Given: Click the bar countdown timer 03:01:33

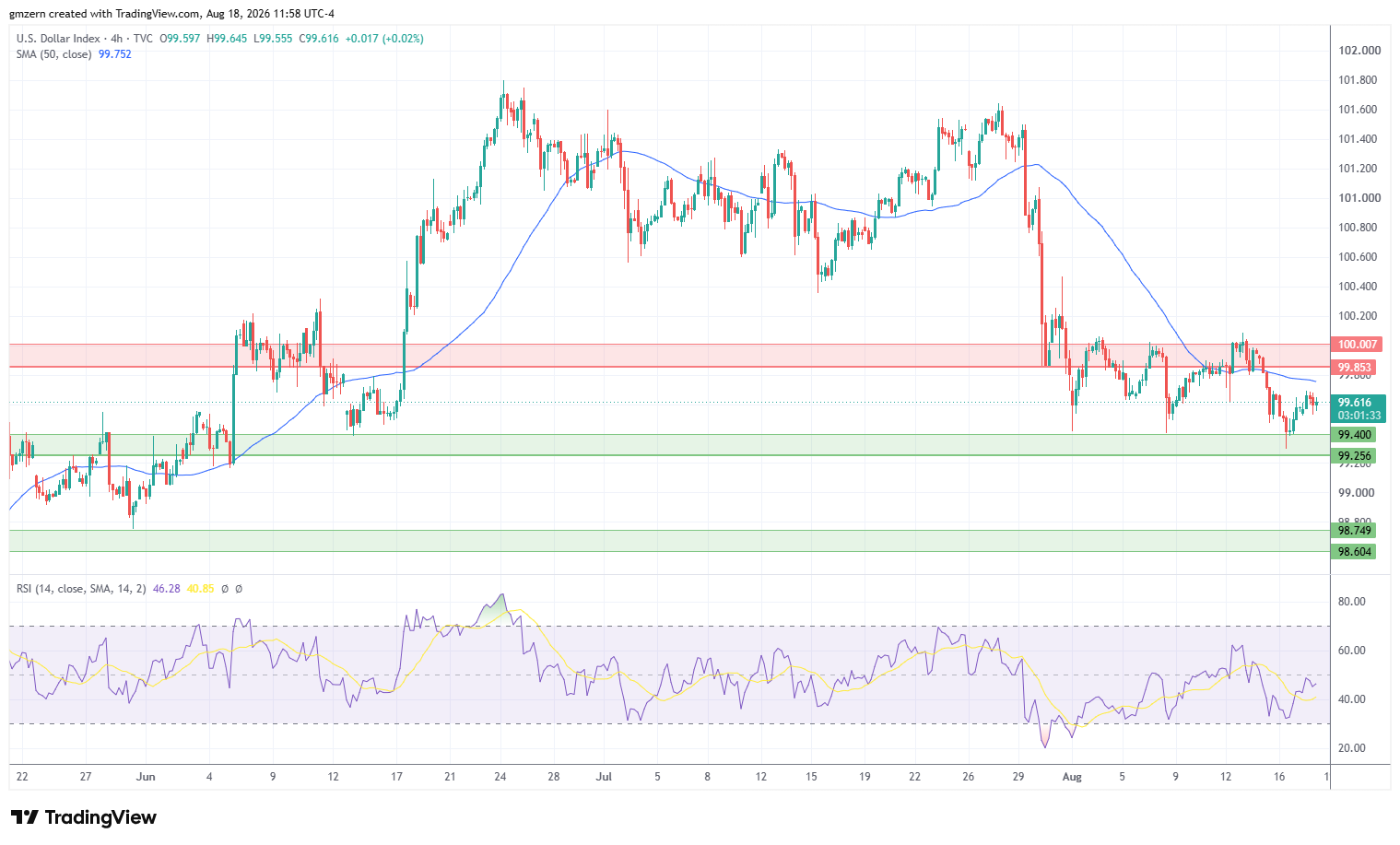Looking at the screenshot, I should click(x=1359, y=416).
